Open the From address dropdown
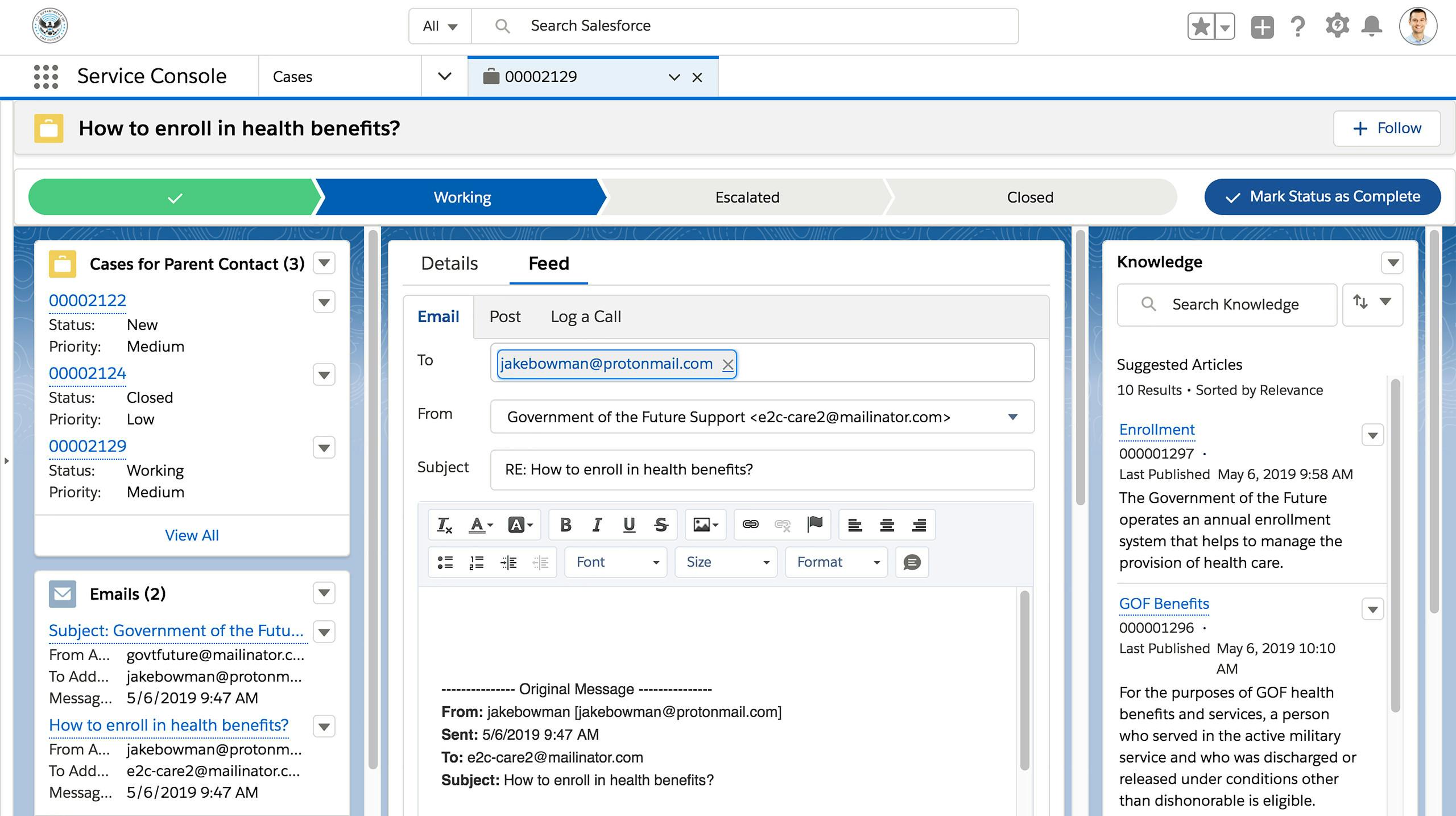1456x816 pixels. (762, 417)
